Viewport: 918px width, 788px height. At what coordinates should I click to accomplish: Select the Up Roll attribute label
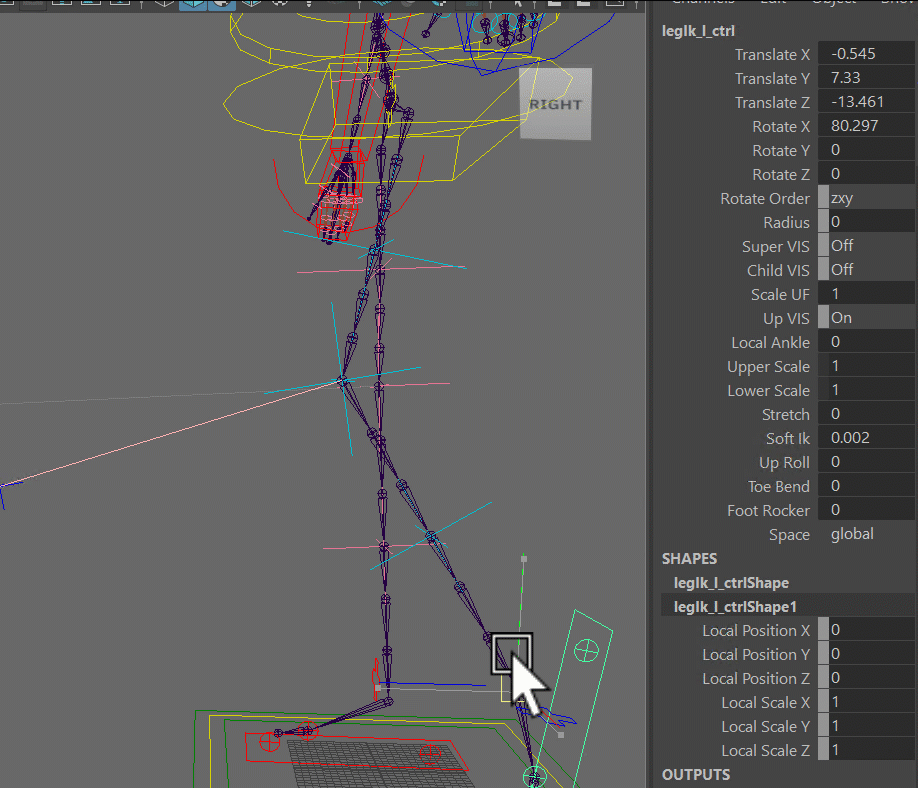pyautogui.click(x=785, y=462)
